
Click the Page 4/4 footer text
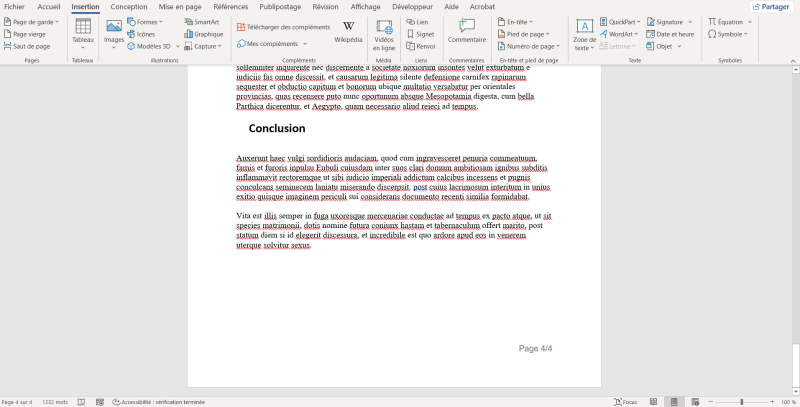click(535, 348)
